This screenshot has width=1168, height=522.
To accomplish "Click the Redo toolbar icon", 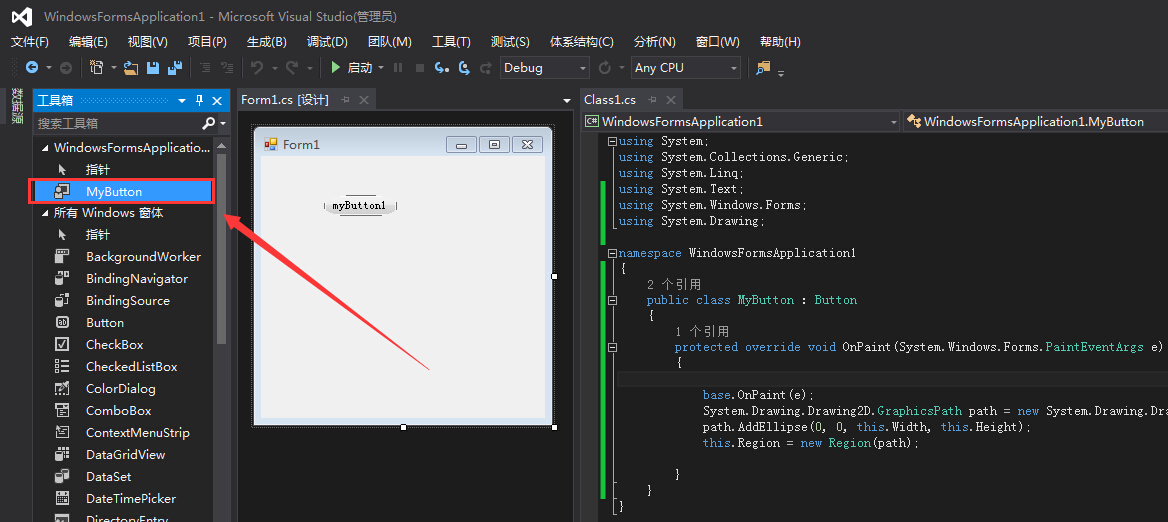I will (293, 68).
